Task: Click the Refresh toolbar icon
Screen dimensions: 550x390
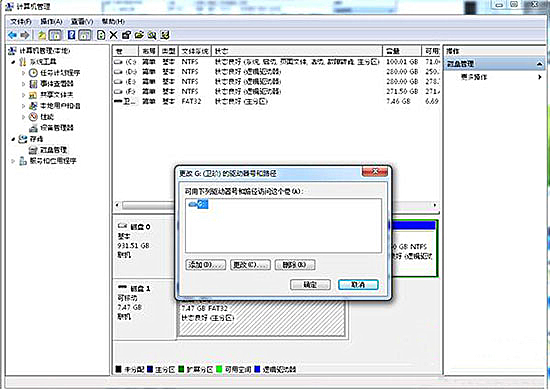Action: (101, 35)
